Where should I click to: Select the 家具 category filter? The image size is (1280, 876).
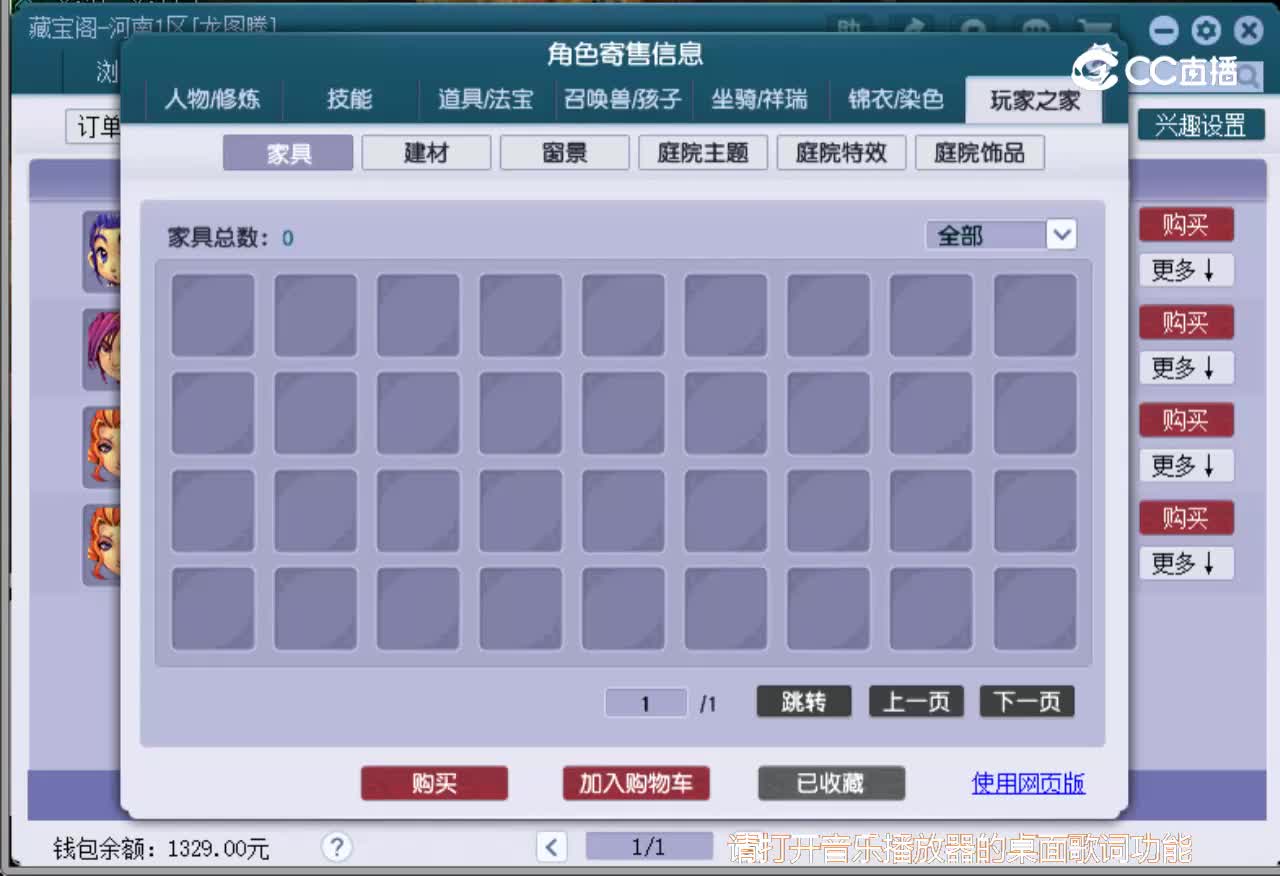pyautogui.click(x=287, y=152)
